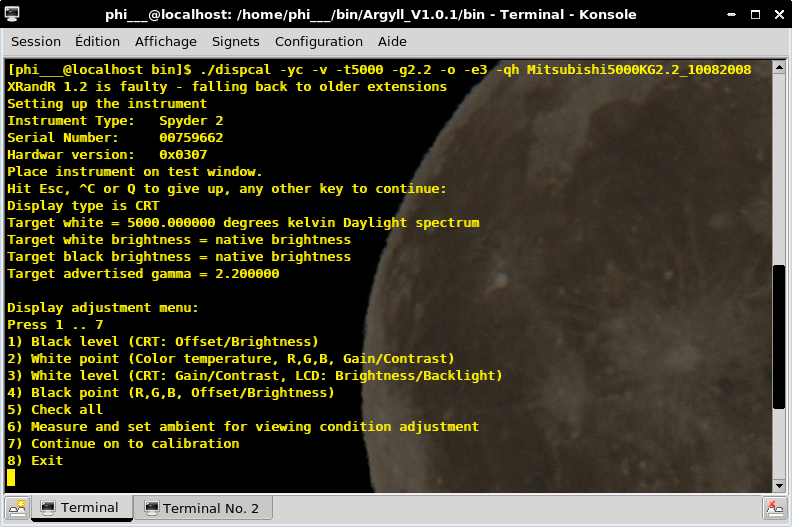
Task: Open the Affichage menu
Action: click(166, 41)
